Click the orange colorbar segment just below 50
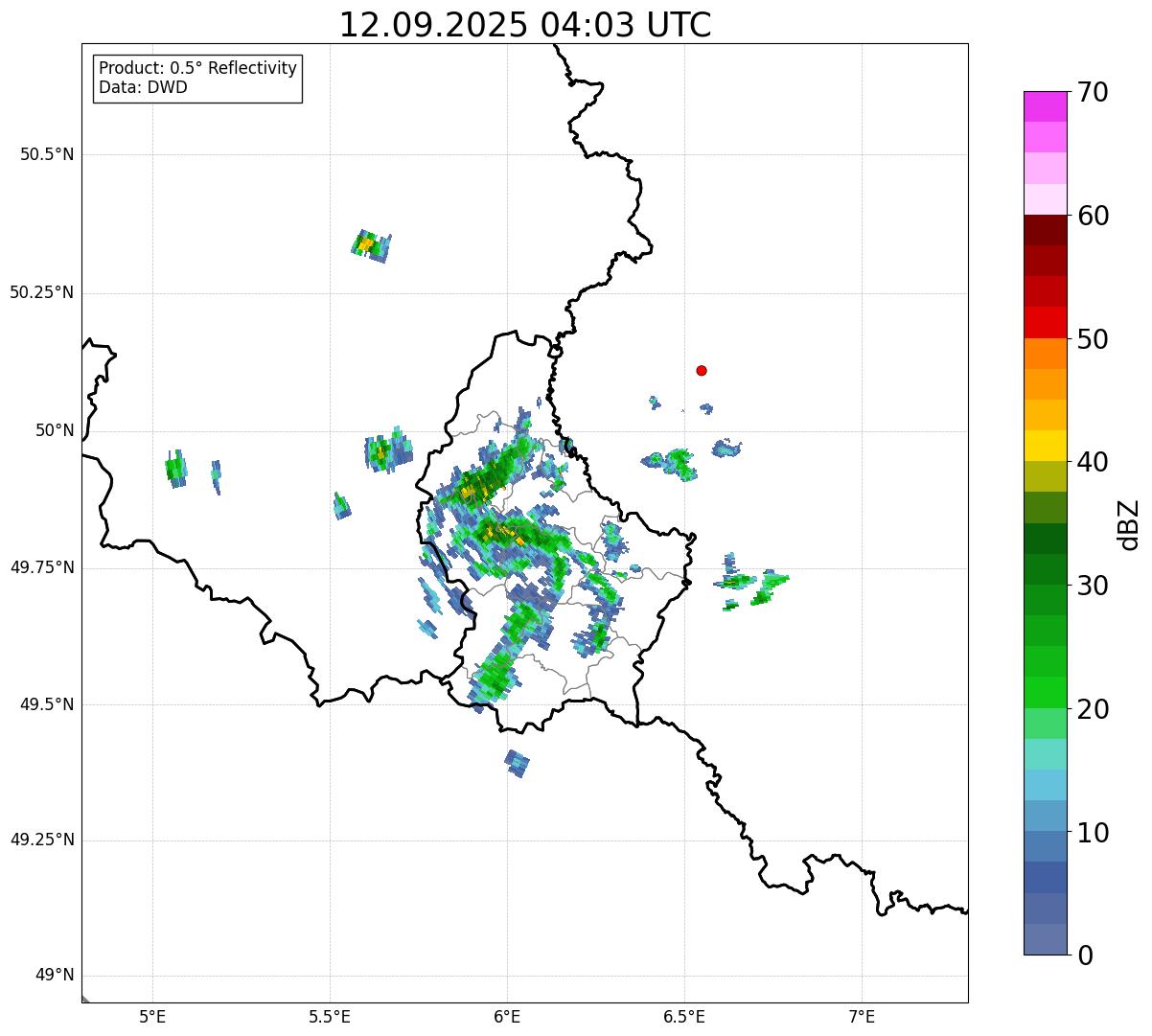Screen dimensions: 1152x1036 1045,354
